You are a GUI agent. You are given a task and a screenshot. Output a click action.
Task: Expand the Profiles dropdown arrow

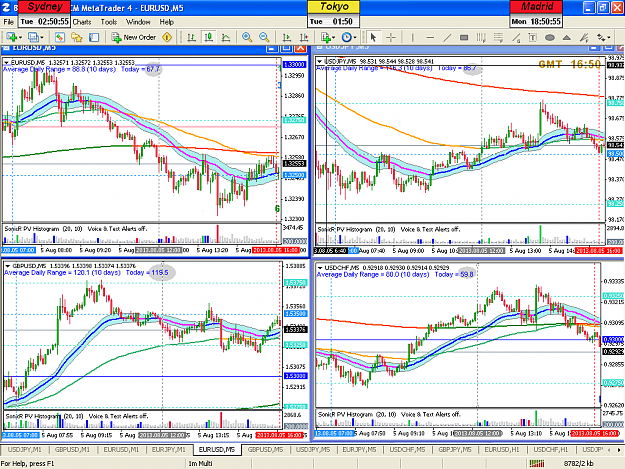point(41,37)
